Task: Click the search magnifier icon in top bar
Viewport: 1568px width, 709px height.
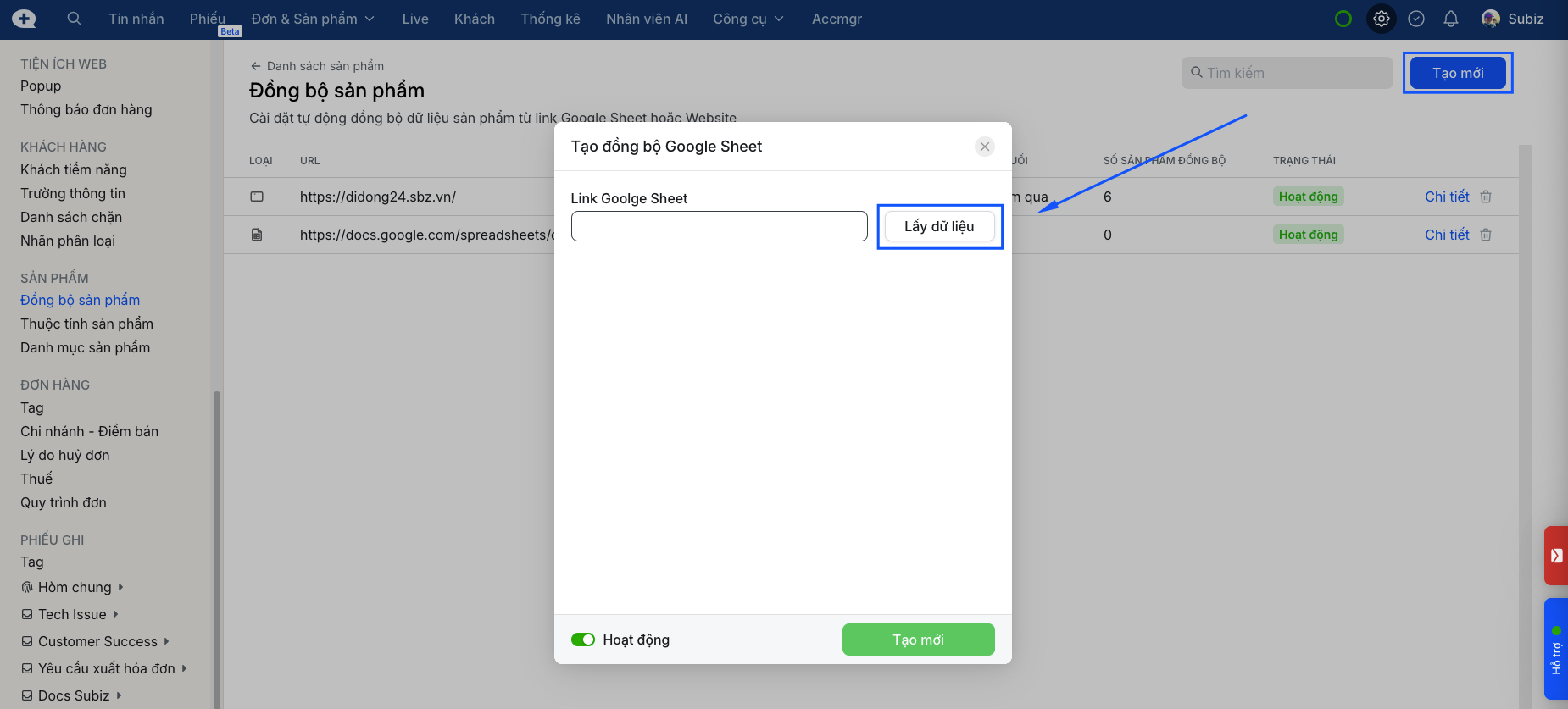Action: point(75,19)
